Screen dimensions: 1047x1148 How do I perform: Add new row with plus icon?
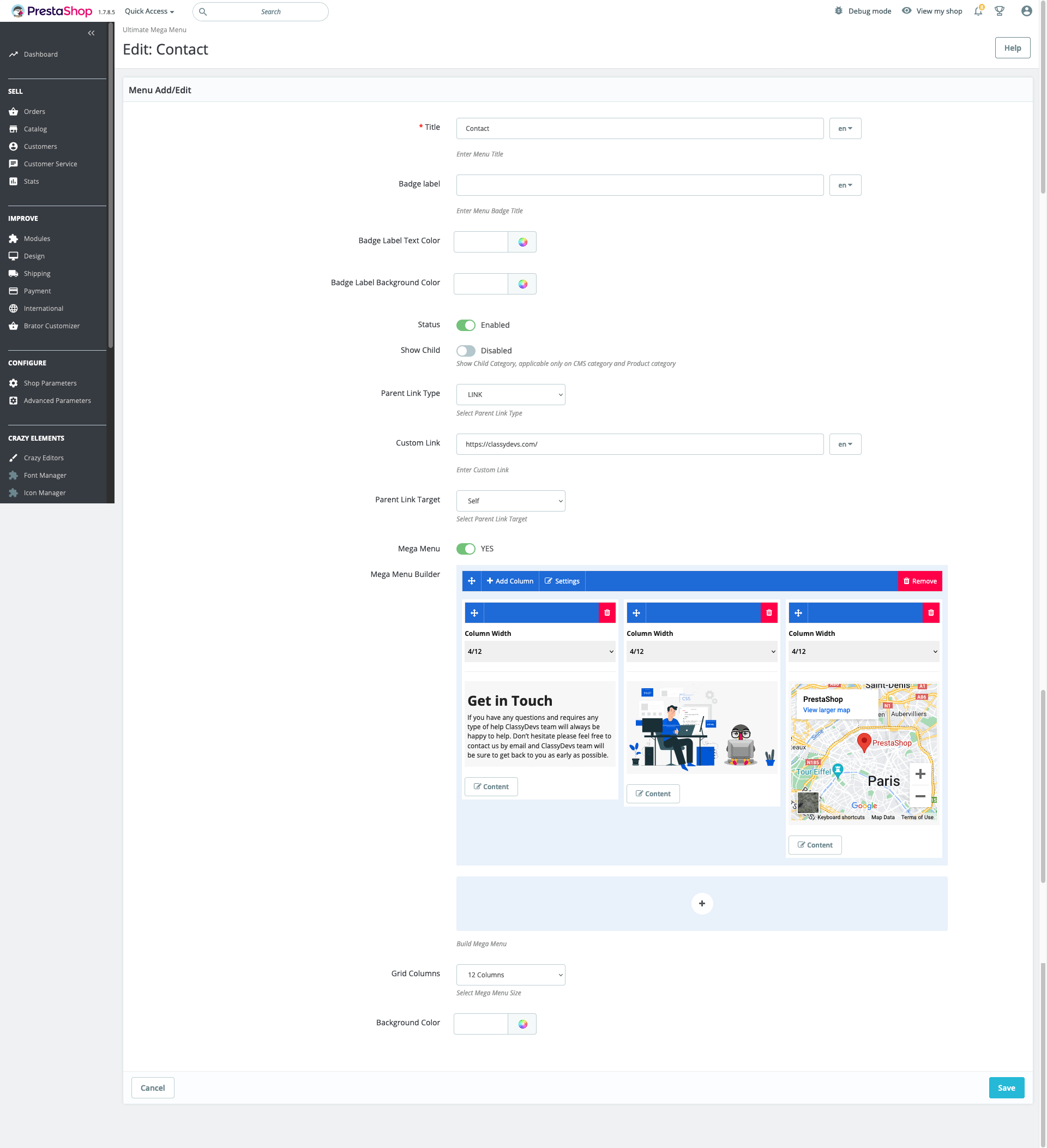[x=701, y=903]
